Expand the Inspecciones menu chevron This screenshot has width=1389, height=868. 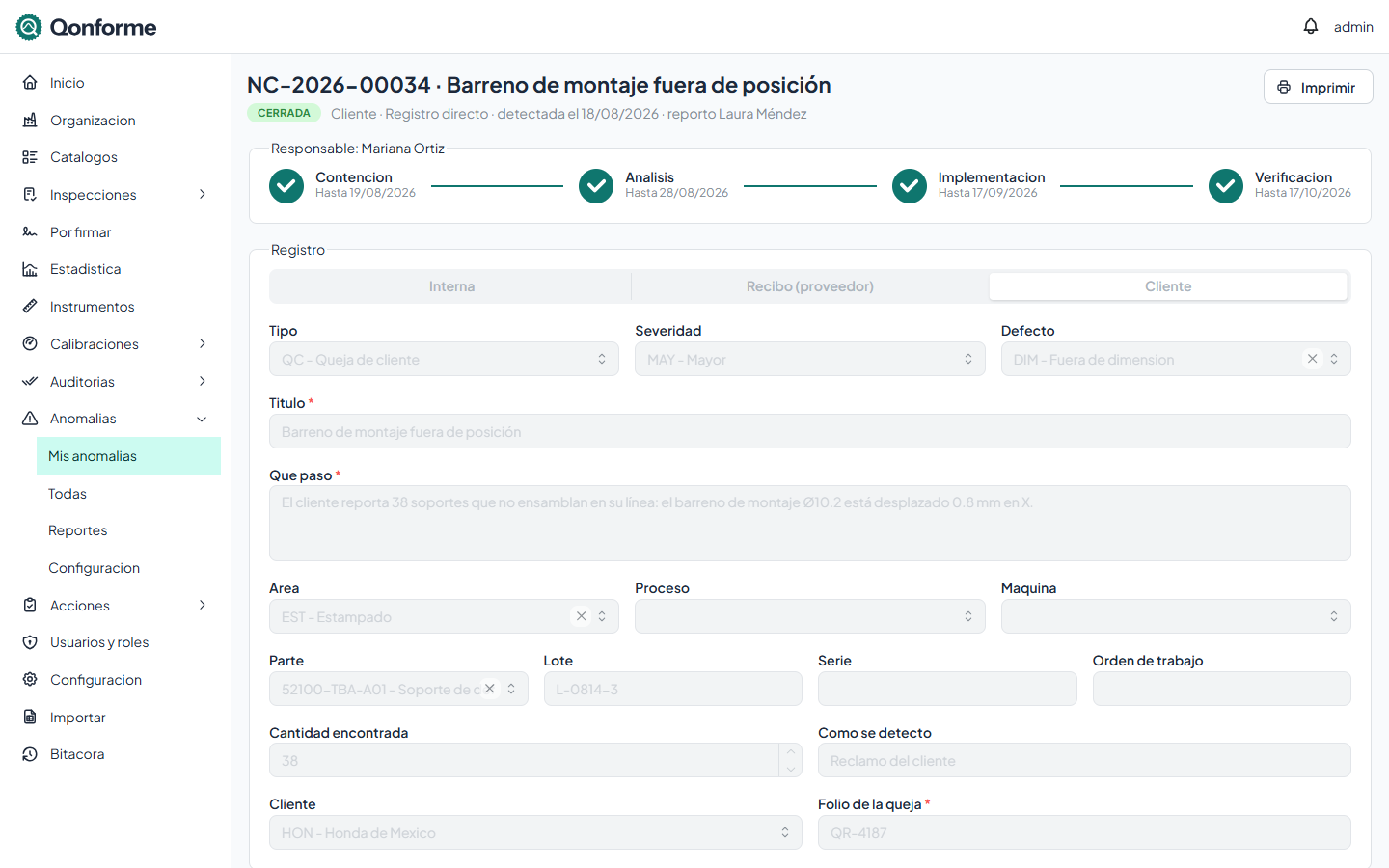[x=203, y=195]
